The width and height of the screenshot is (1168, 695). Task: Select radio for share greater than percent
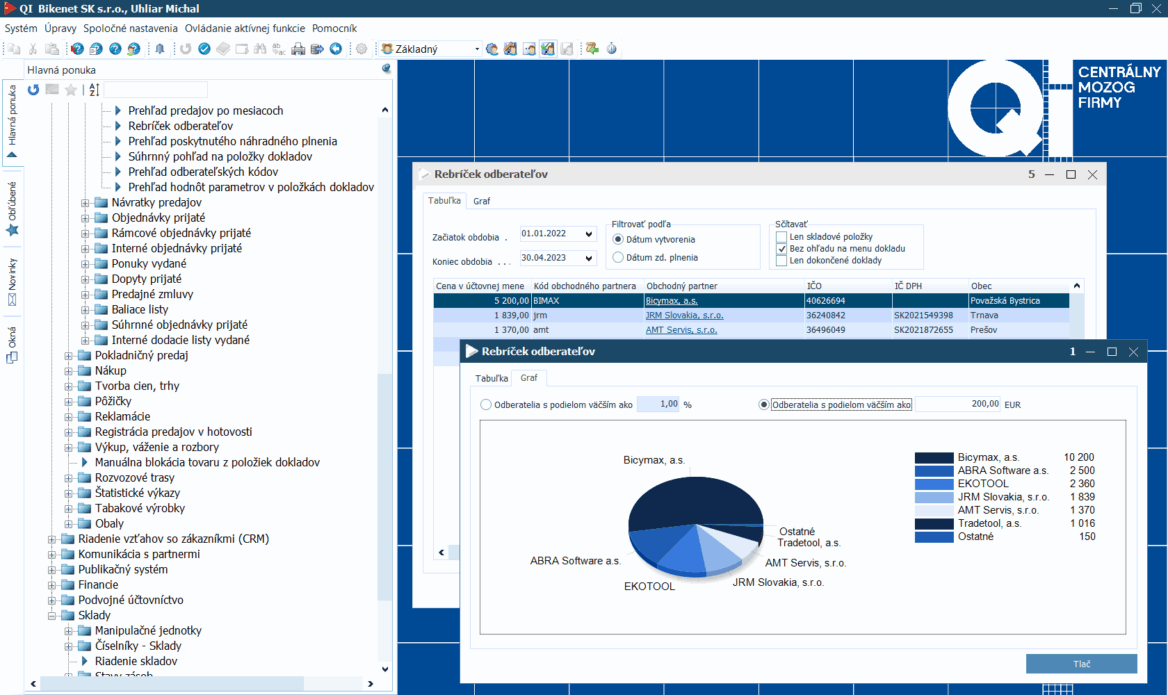coord(487,405)
